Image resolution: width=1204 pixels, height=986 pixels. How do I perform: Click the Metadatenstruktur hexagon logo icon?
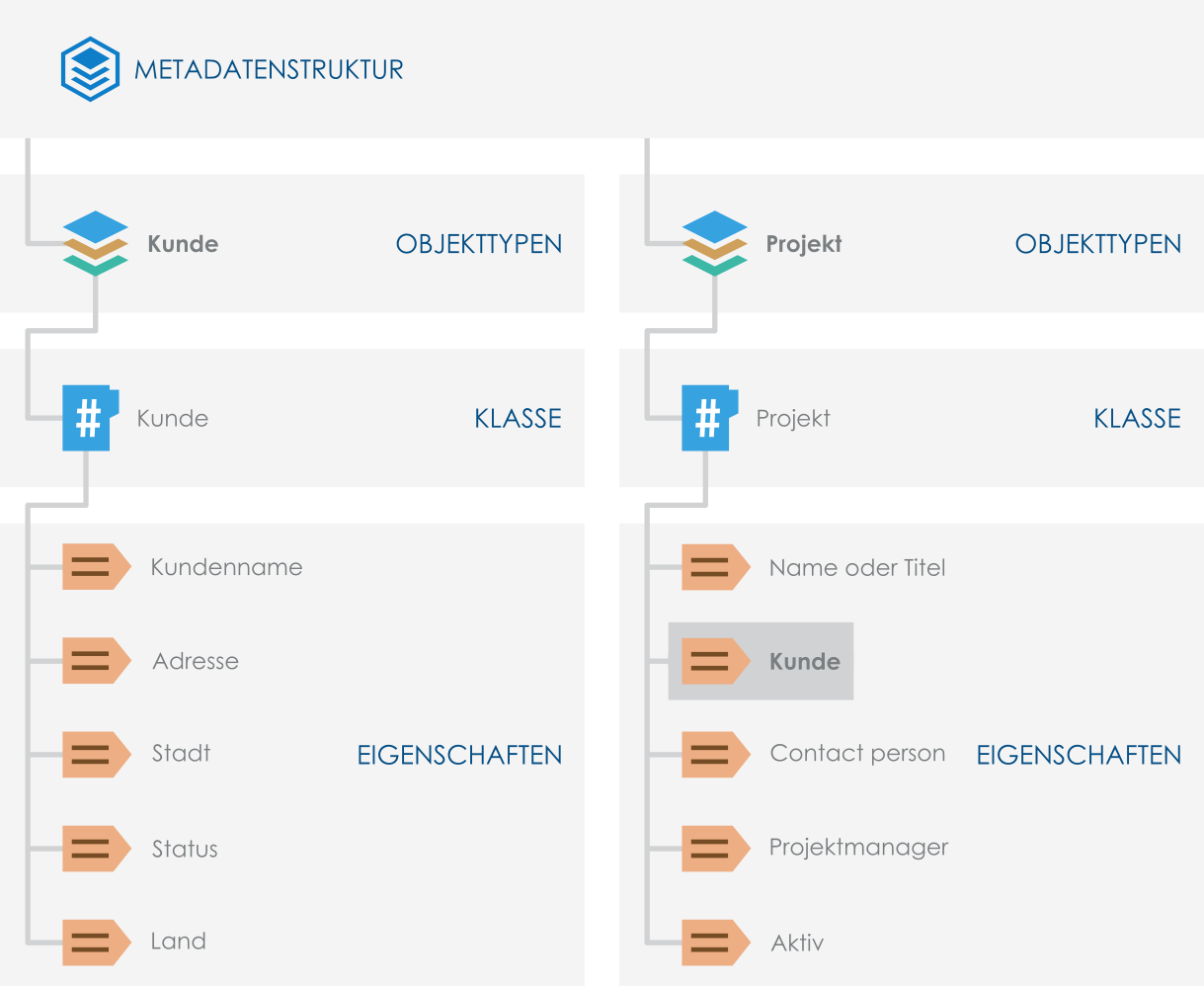(90, 69)
